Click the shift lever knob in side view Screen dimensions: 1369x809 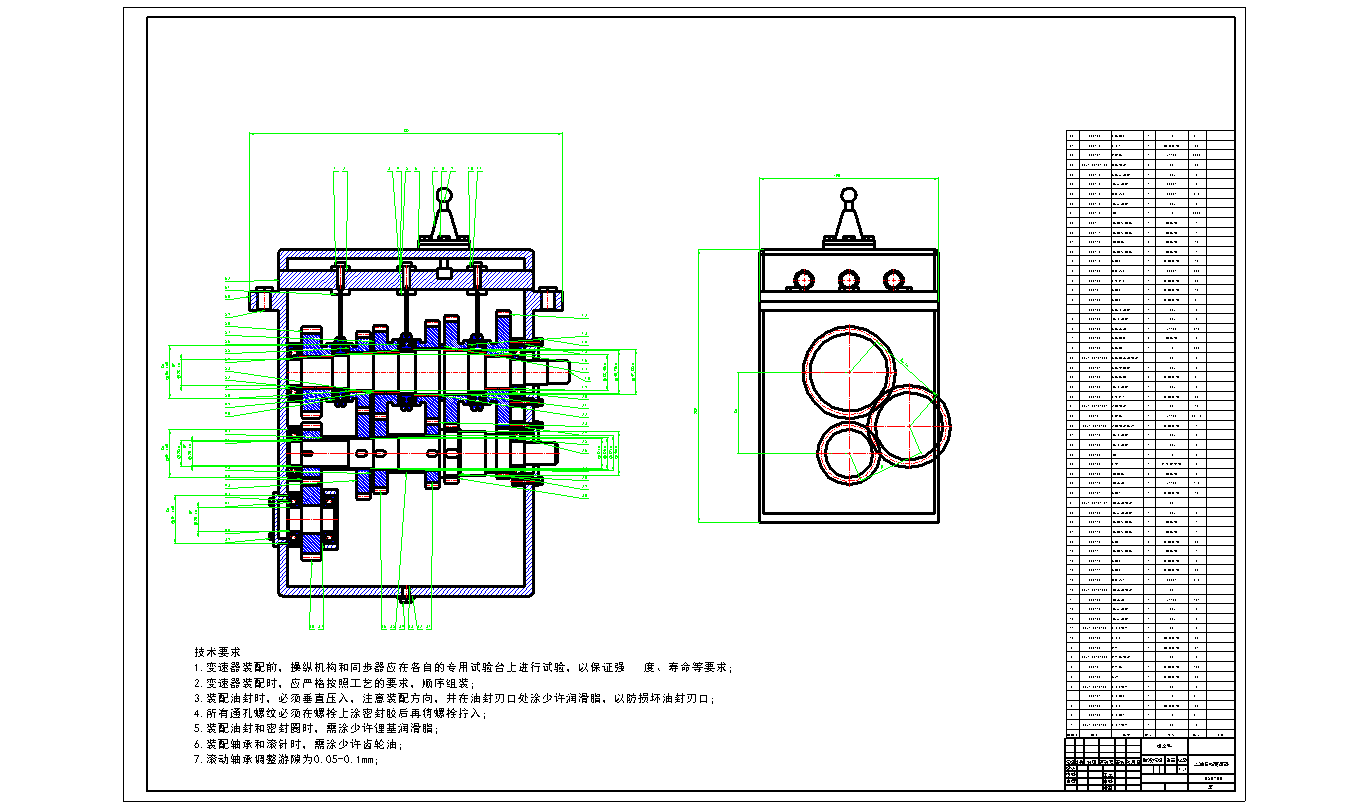[x=849, y=192]
